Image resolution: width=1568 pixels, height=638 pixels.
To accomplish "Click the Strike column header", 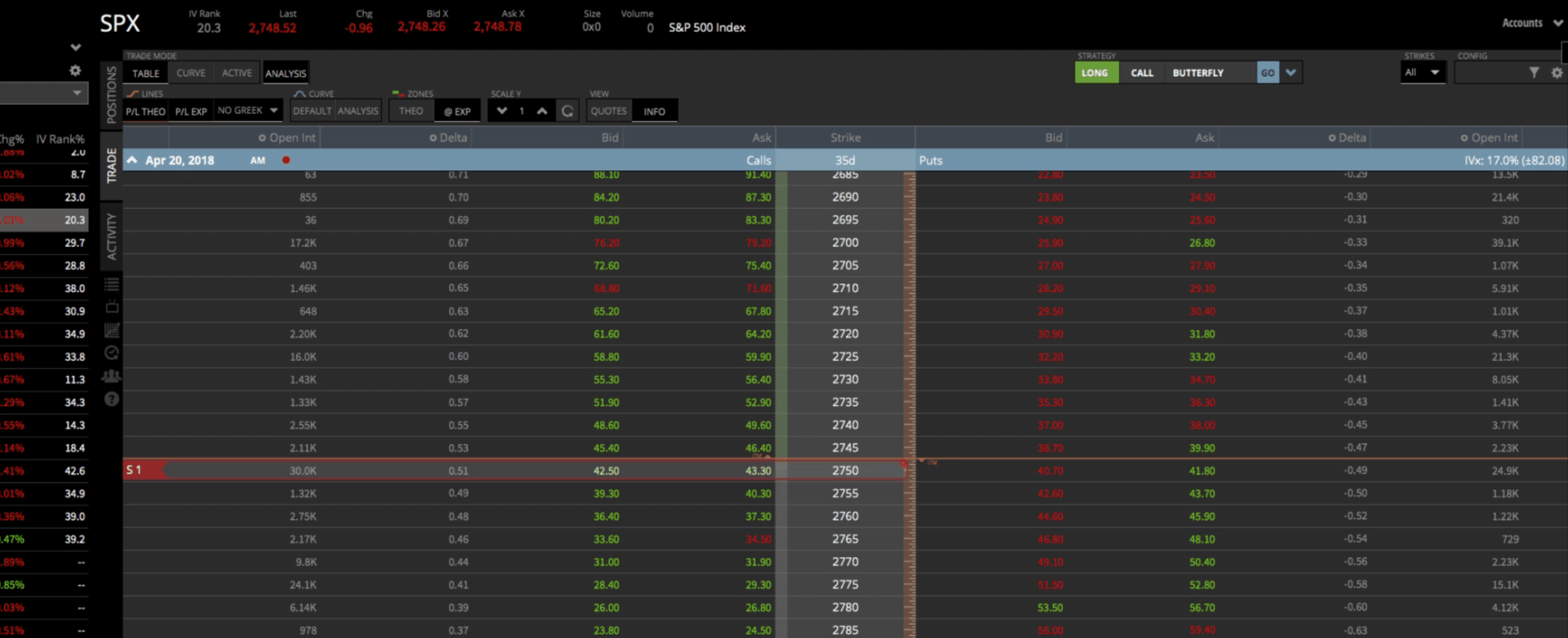I will 846,138.
